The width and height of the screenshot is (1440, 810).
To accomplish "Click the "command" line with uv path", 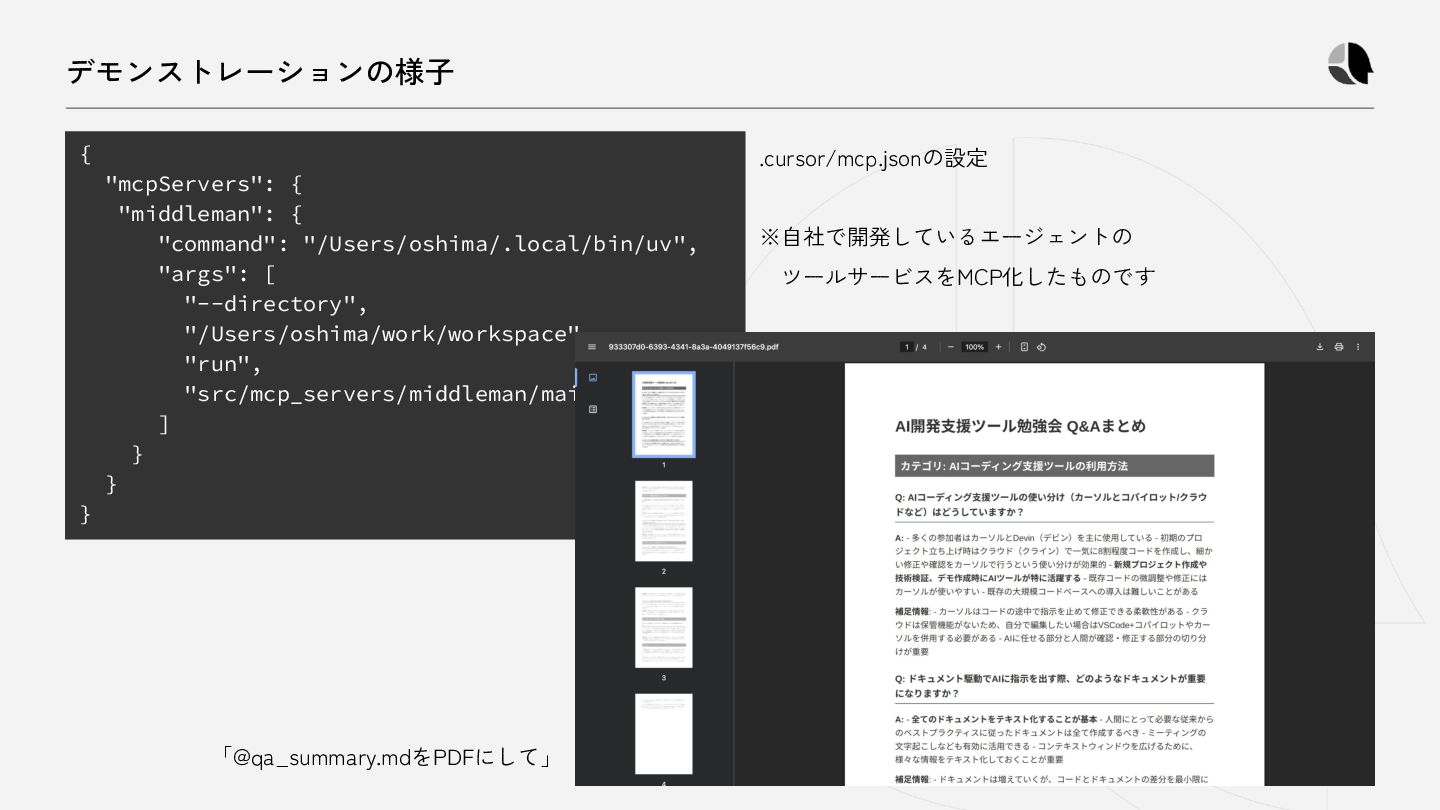I will tap(428, 244).
